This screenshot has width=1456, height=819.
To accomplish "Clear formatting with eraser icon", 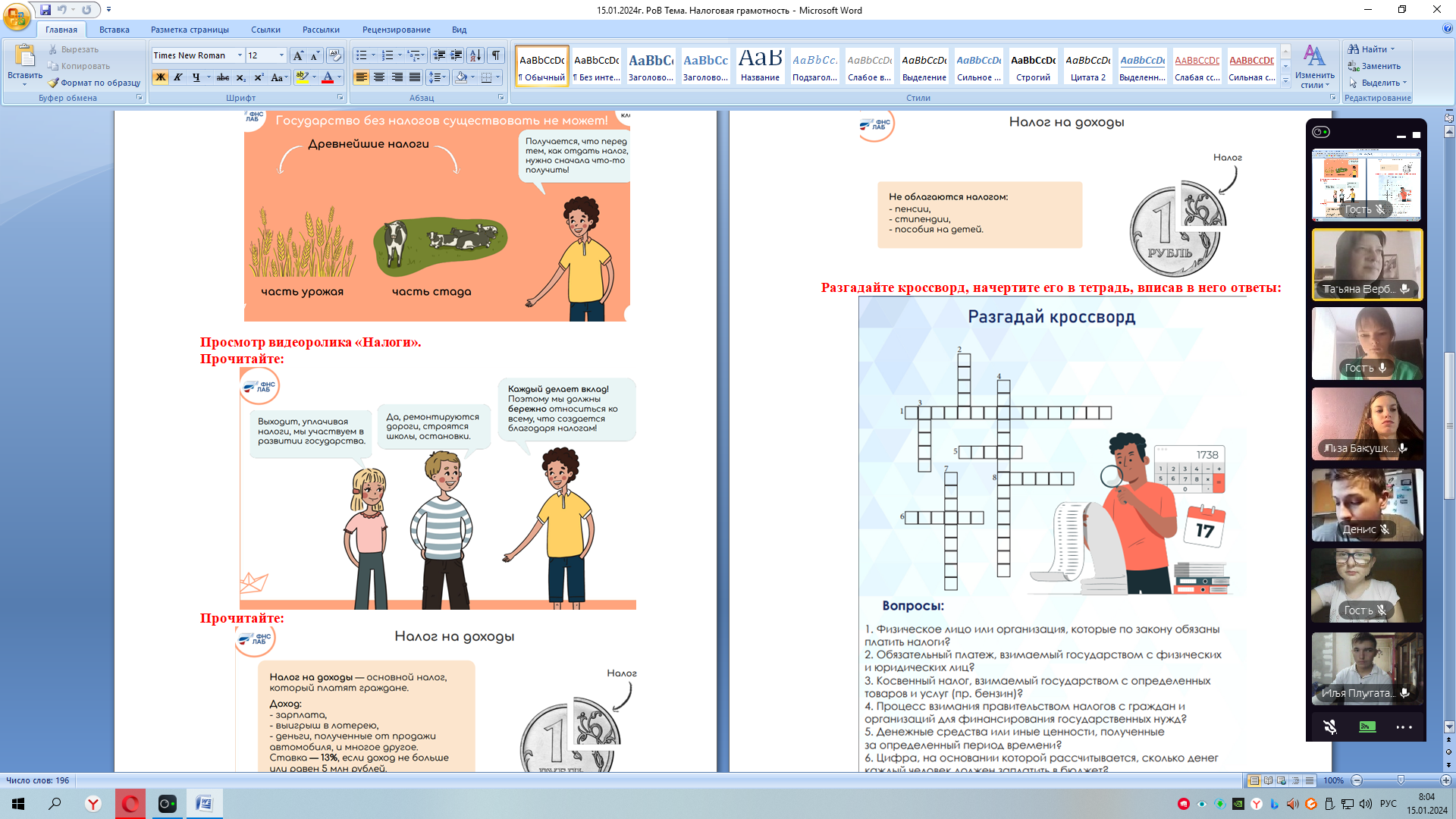I will coord(335,55).
